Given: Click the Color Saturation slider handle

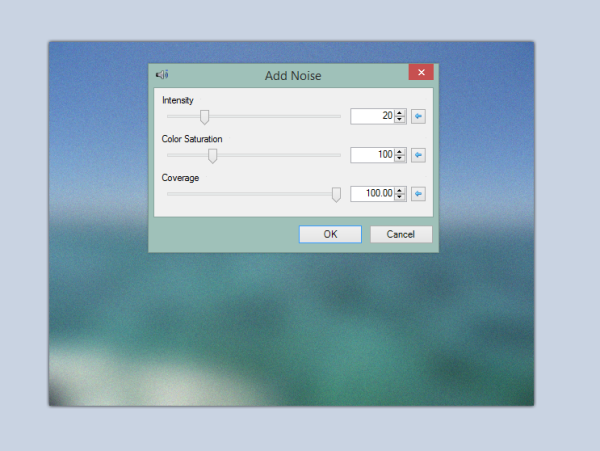Looking at the screenshot, I should pos(212,156).
